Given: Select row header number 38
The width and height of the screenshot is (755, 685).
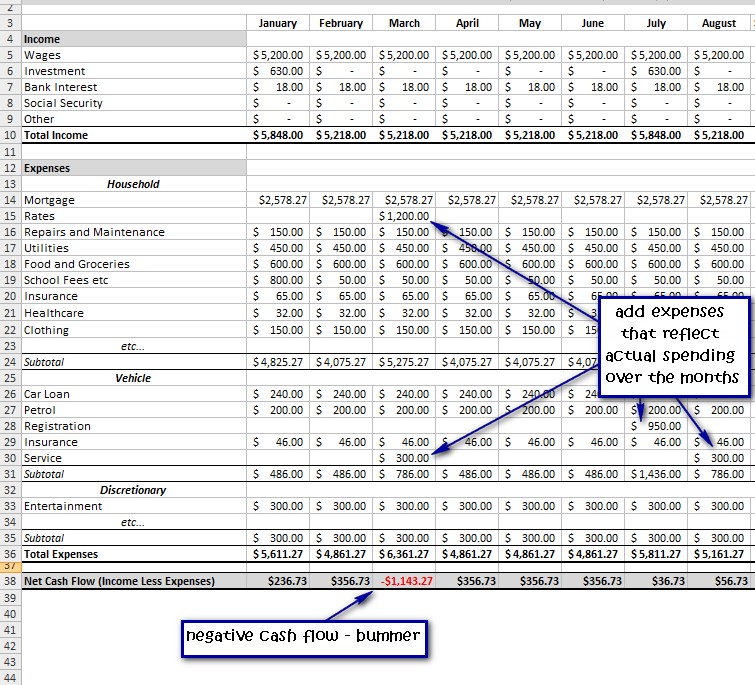Looking at the screenshot, I should tap(11, 581).
